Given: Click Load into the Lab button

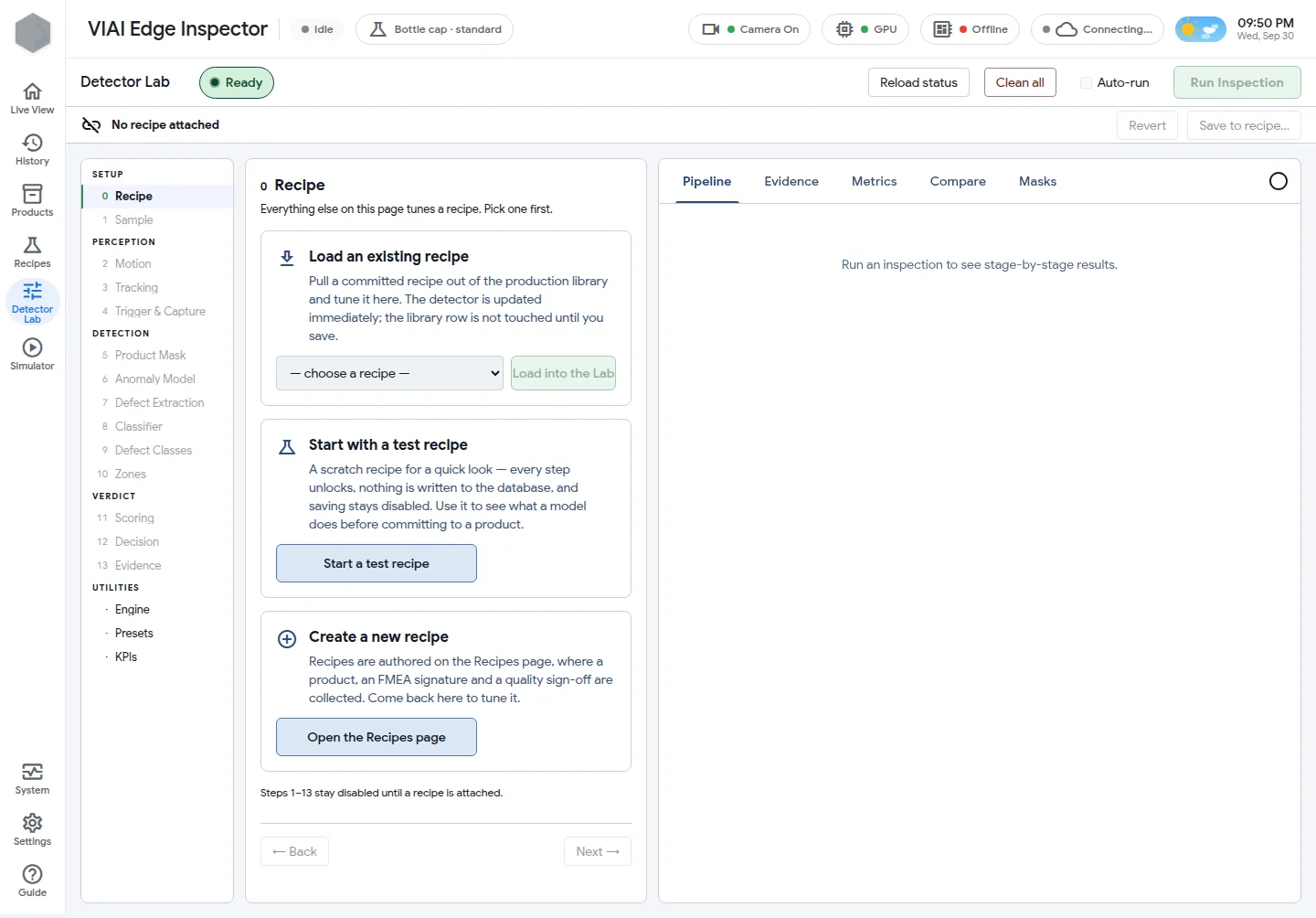Looking at the screenshot, I should point(563,373).
